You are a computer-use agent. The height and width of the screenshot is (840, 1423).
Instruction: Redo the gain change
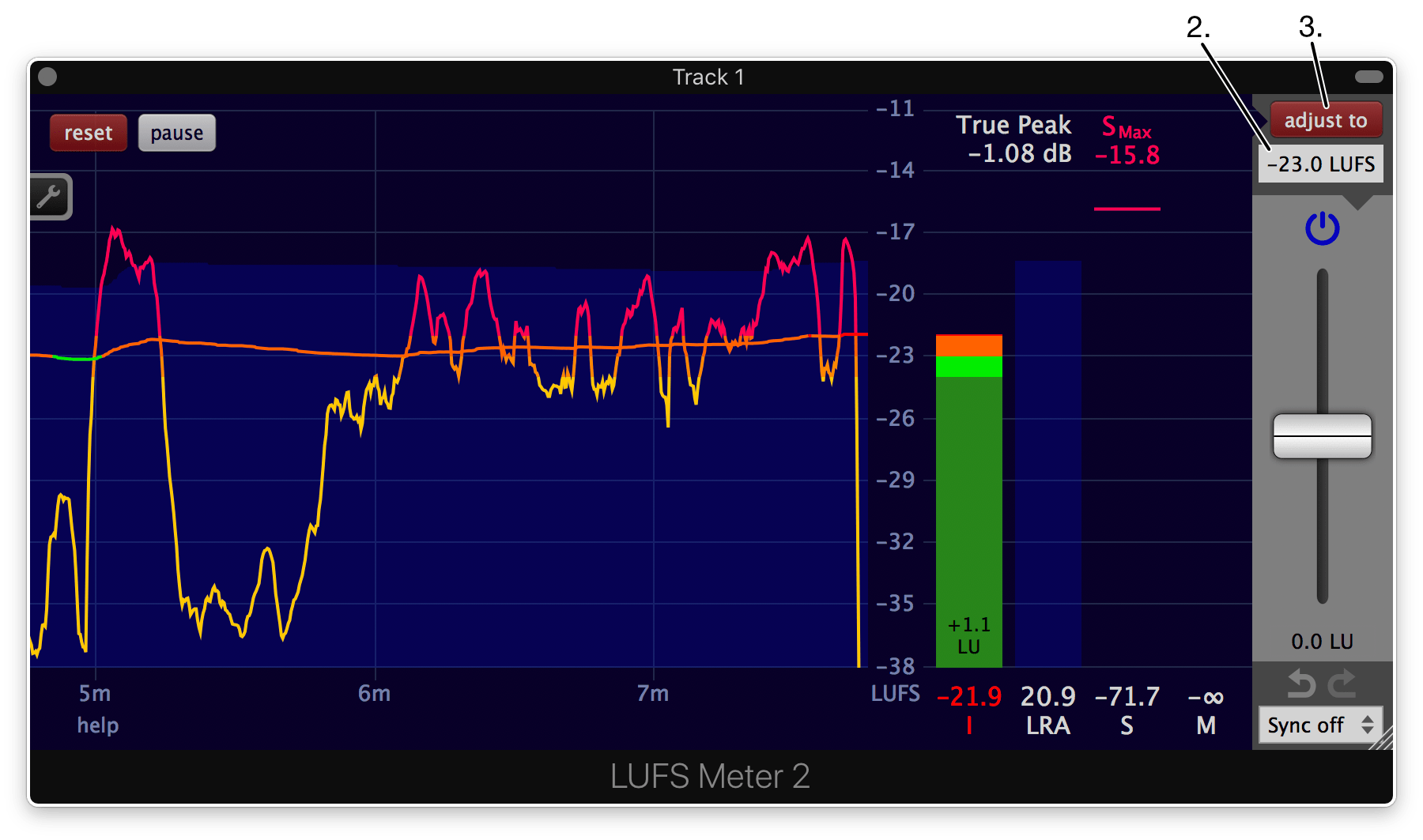(x=1342, y=684)
